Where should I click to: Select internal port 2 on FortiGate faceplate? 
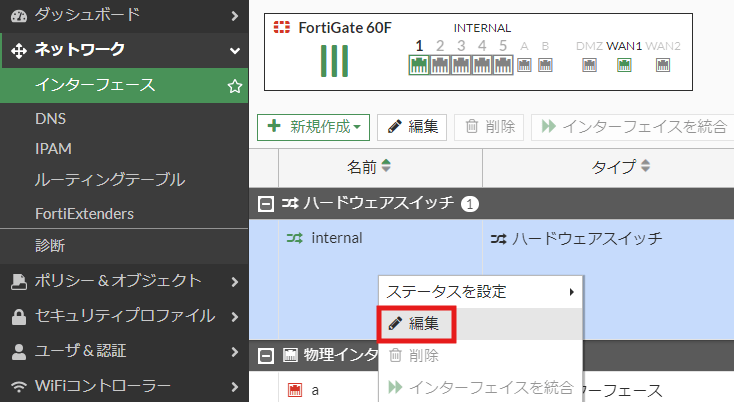coord(440,65)
